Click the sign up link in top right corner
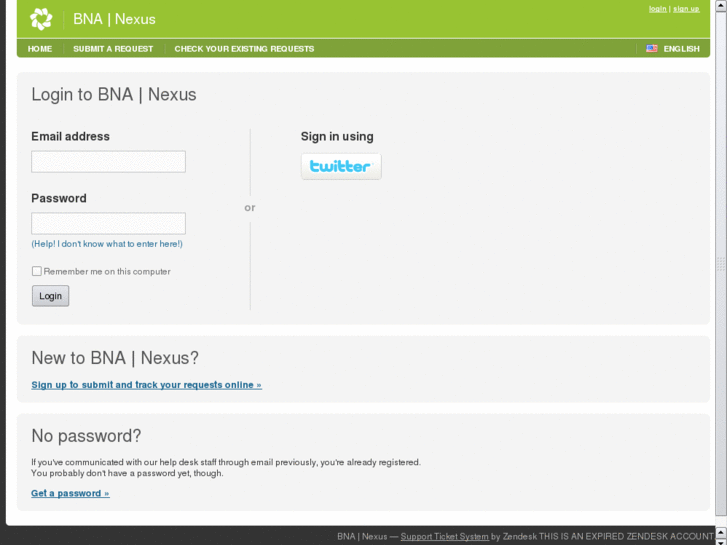 686,9
